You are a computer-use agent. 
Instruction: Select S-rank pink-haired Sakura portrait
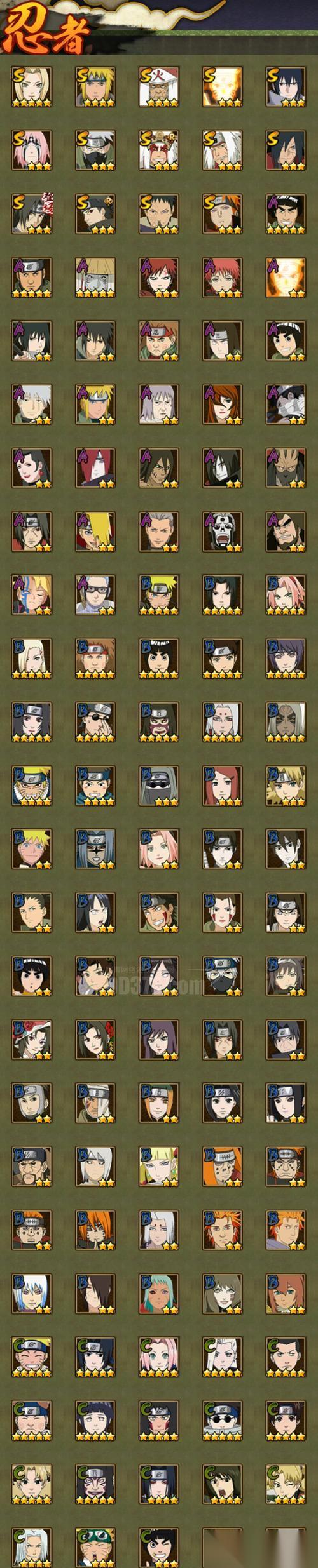point(32,150)
